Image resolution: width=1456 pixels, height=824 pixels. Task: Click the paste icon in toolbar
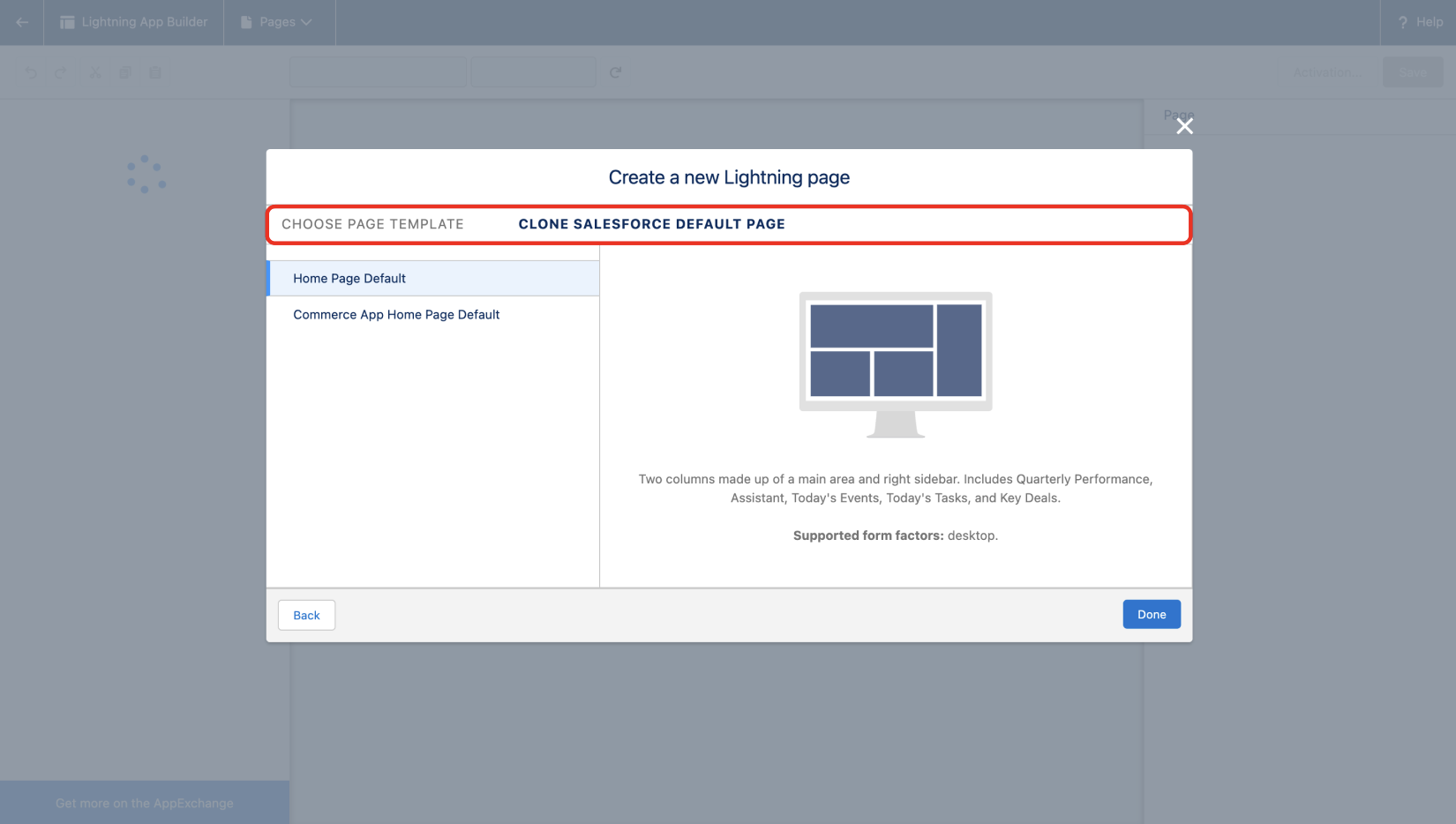155,72
